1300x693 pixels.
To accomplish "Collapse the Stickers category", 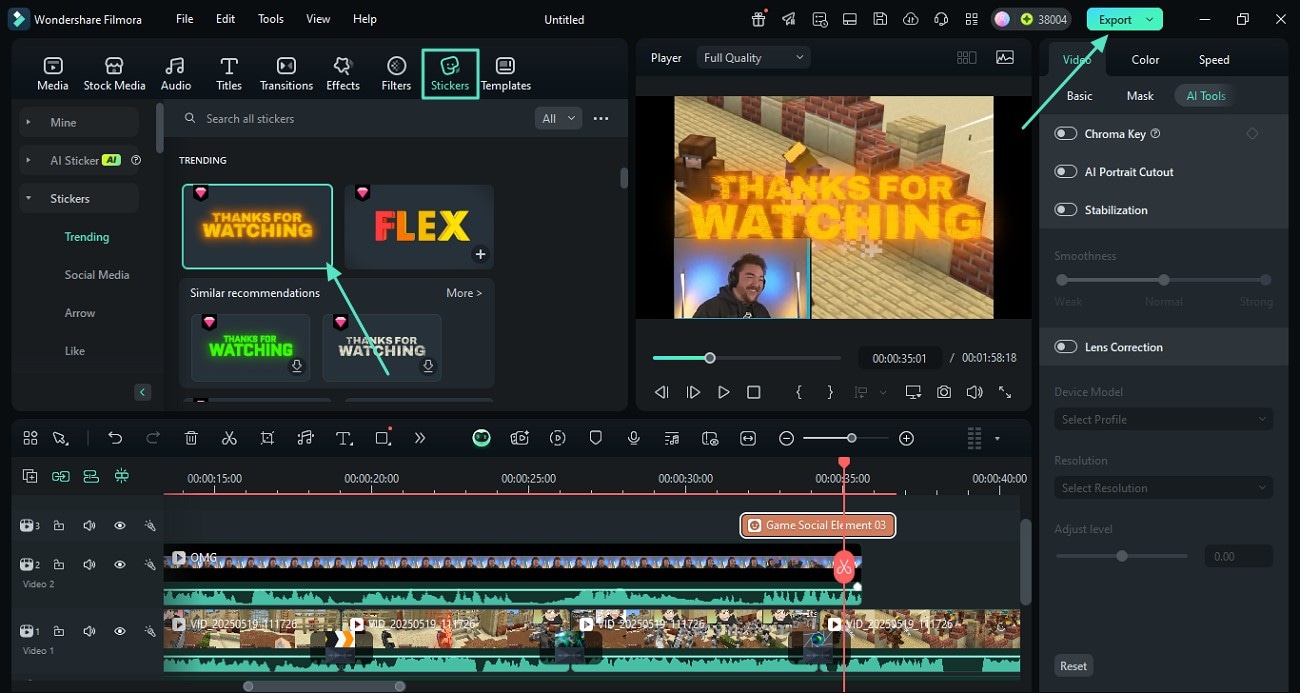I will 28,198.
